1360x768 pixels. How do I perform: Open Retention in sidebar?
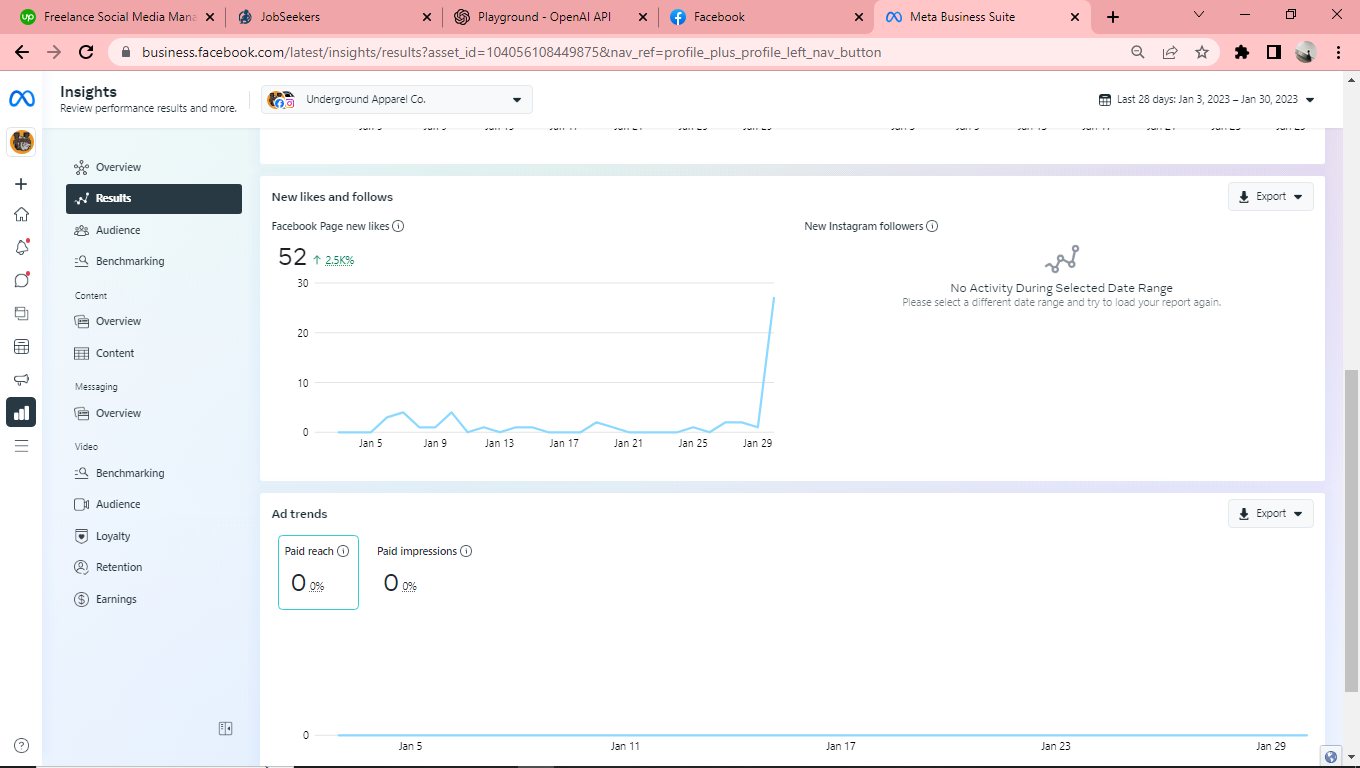click(x=154, y=567)
